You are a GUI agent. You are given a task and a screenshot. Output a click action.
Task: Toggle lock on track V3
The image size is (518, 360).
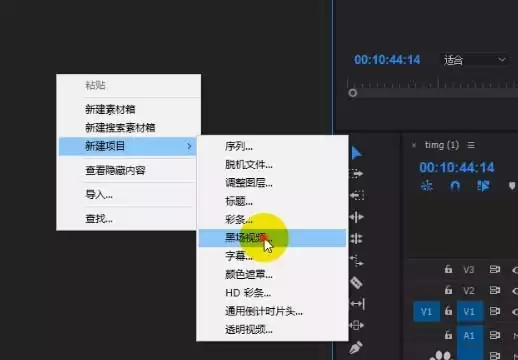449,269
